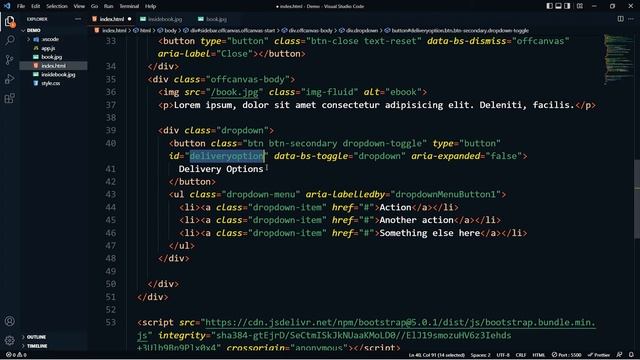Open book.jpg in the explorer
The image size is (640, 360).
click(51, 57)
